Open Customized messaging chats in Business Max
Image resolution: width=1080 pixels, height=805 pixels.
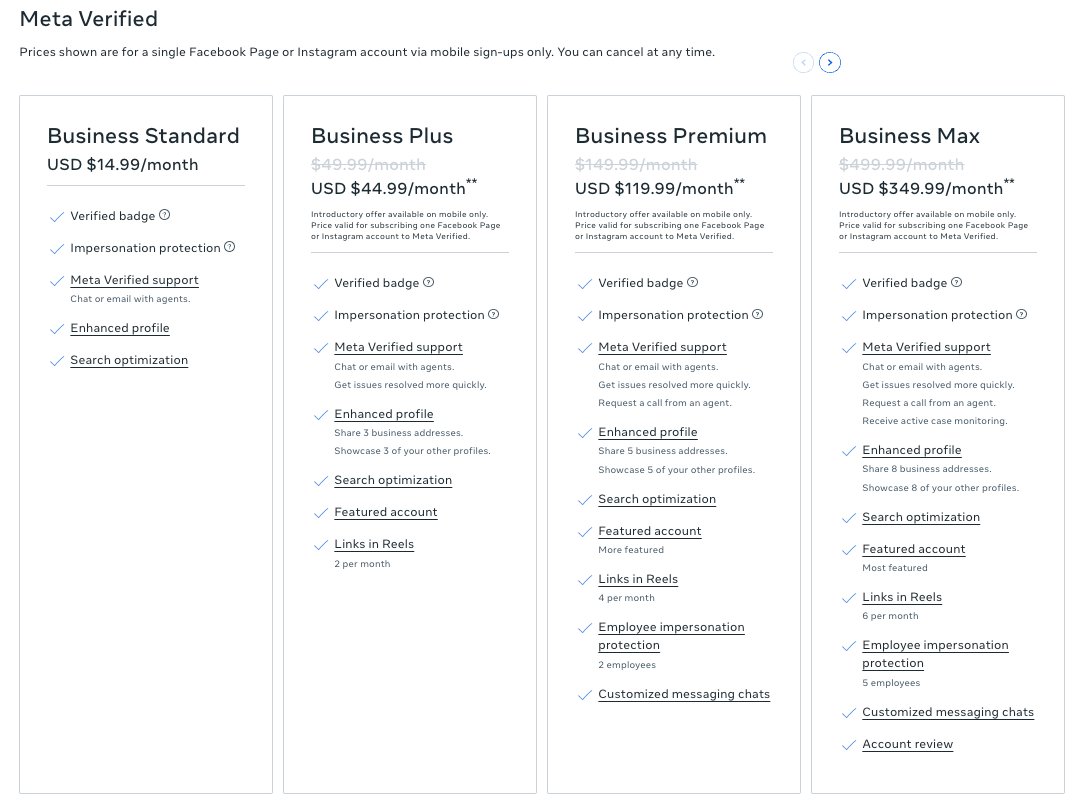[x=948, y=712]
